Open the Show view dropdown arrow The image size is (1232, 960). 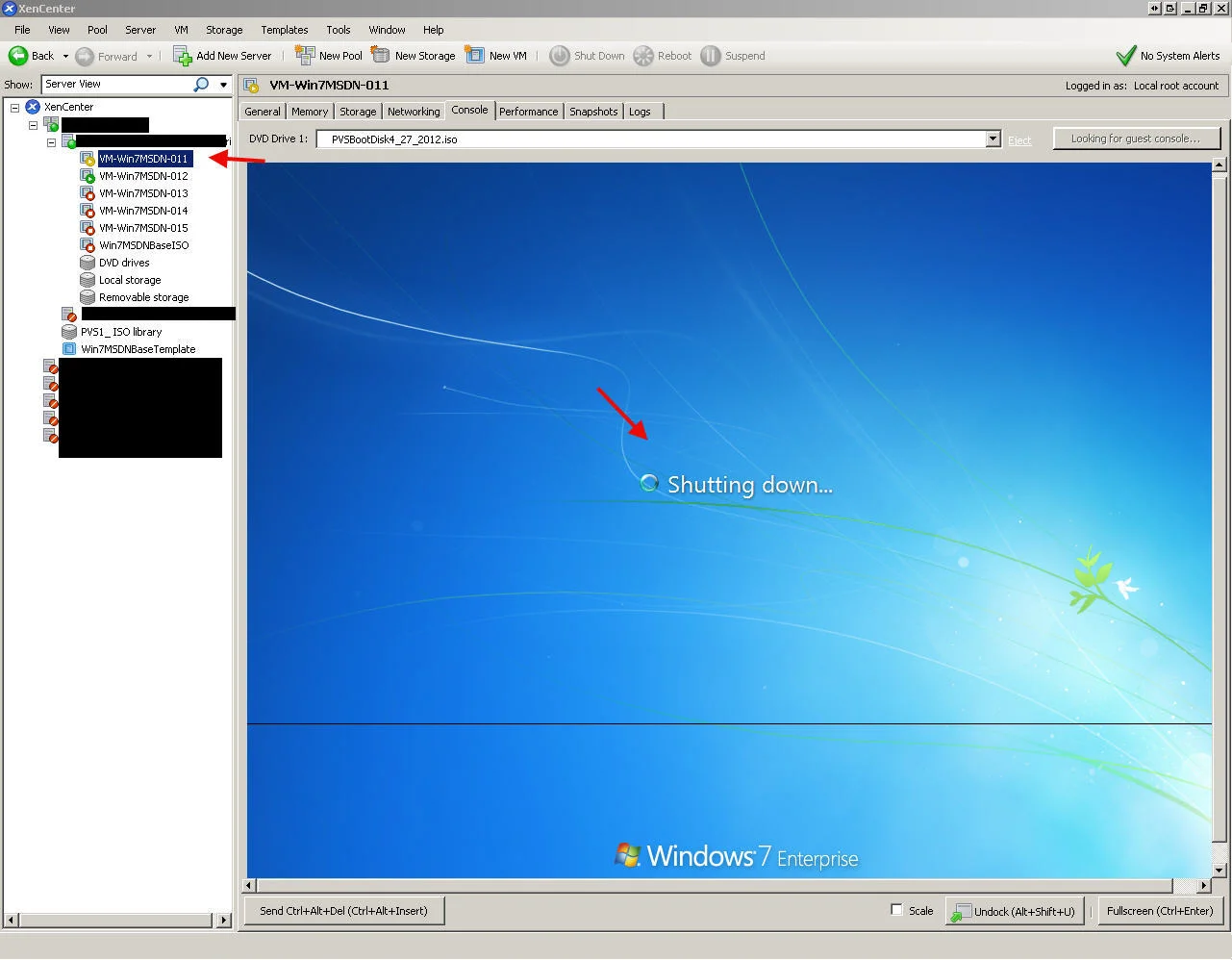223,85
